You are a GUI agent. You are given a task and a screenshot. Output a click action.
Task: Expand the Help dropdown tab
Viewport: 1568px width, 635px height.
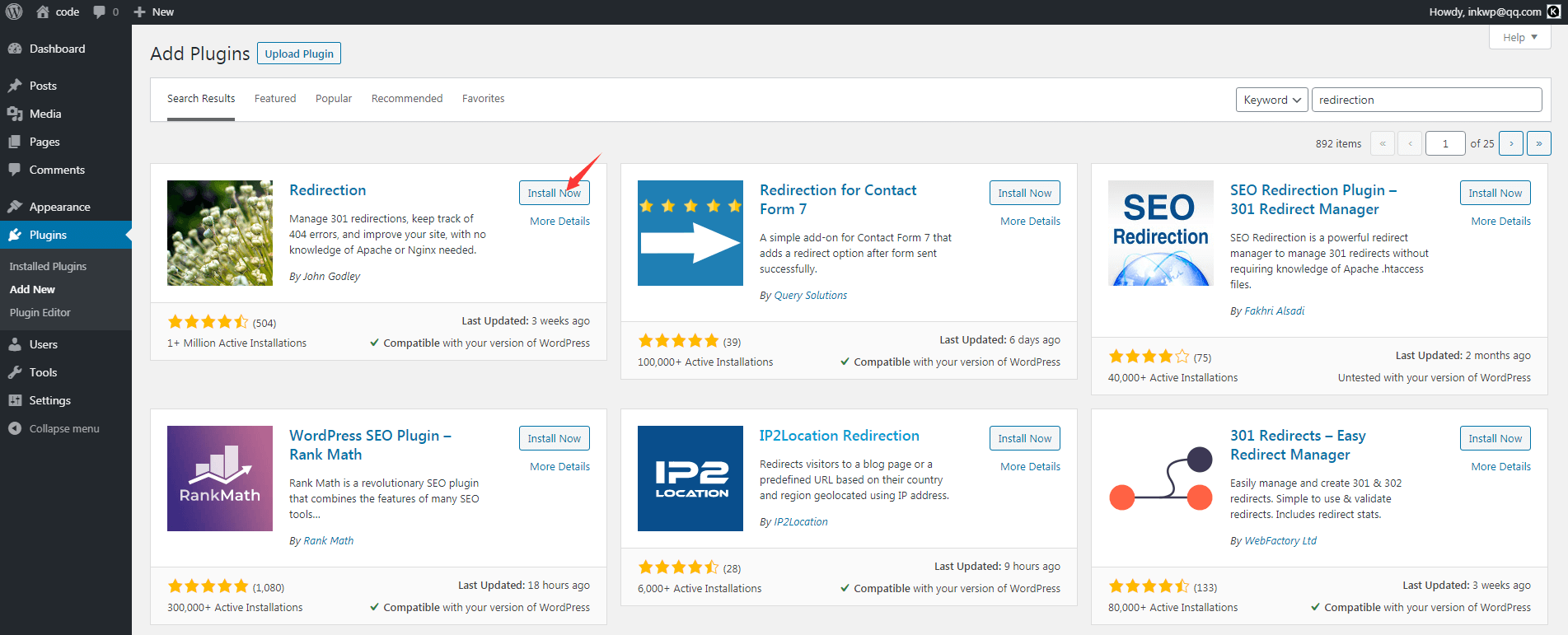coord(1519,37)
